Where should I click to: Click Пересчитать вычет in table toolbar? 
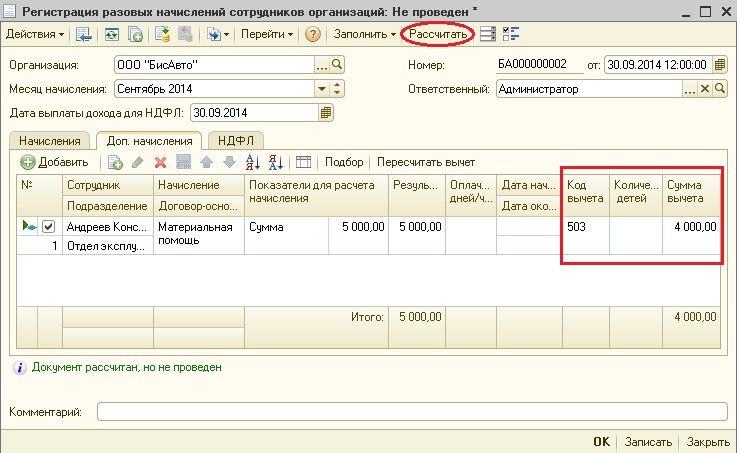tap(426, 162)
